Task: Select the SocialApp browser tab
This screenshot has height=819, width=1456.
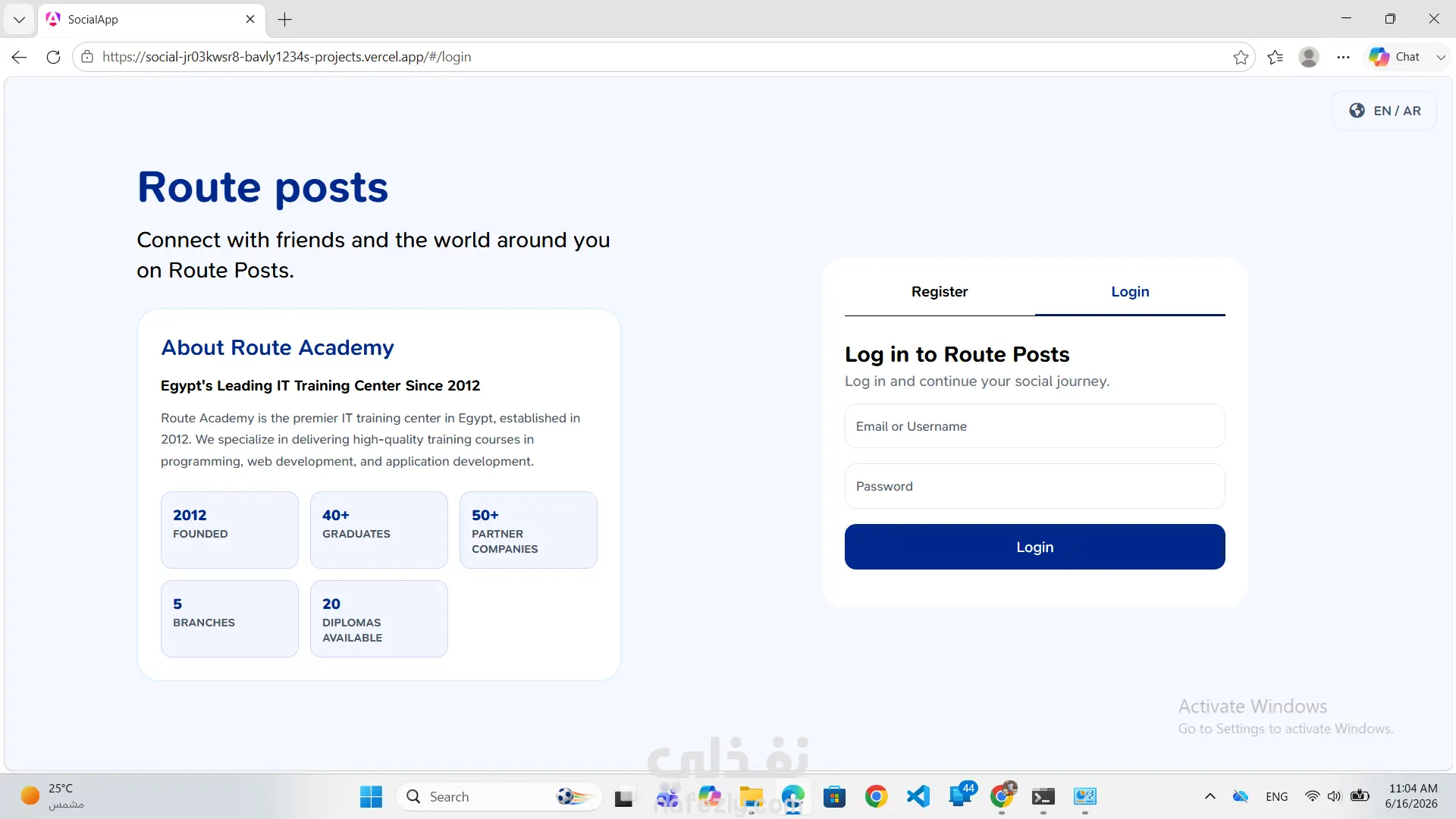Action: click(x=152, y=19)
